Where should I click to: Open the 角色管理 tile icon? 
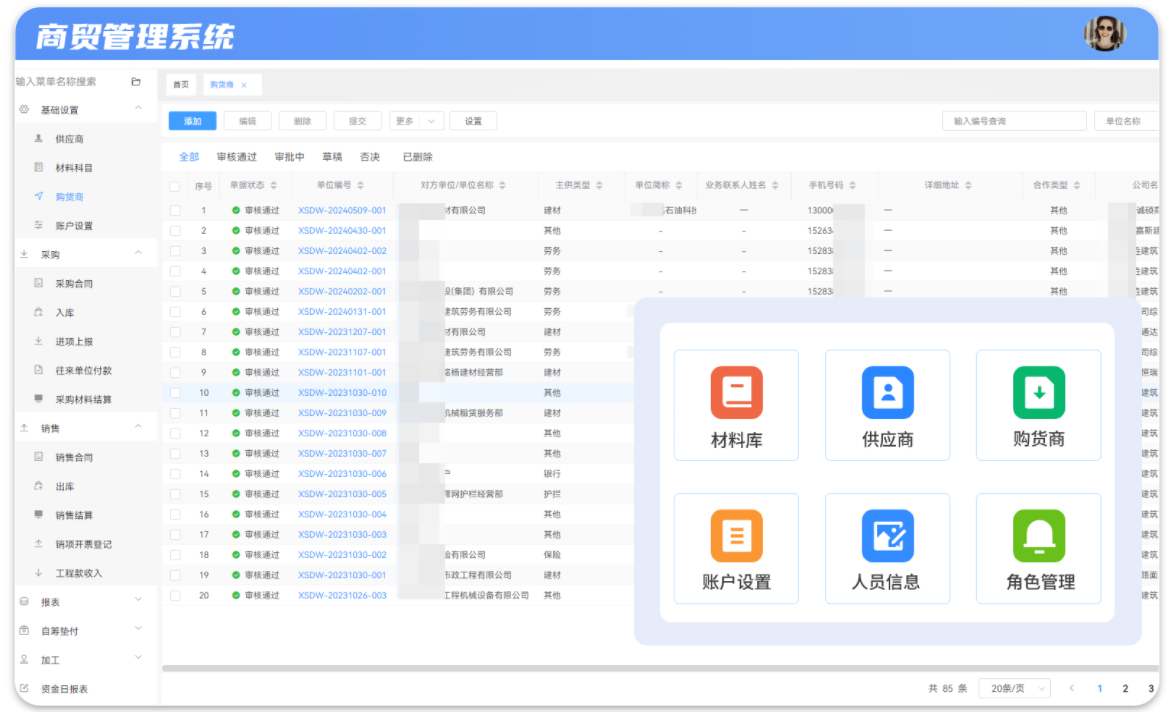[1039, 536]
